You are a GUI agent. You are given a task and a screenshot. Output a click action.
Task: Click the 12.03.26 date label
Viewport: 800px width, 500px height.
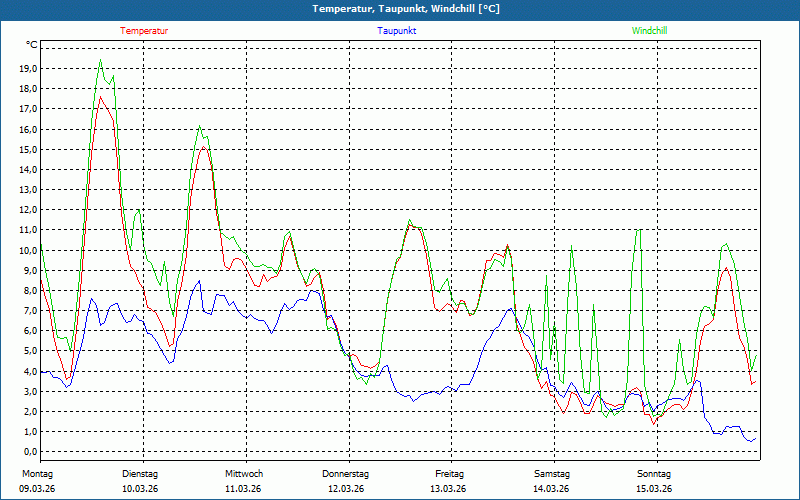[x=346, y=489]
